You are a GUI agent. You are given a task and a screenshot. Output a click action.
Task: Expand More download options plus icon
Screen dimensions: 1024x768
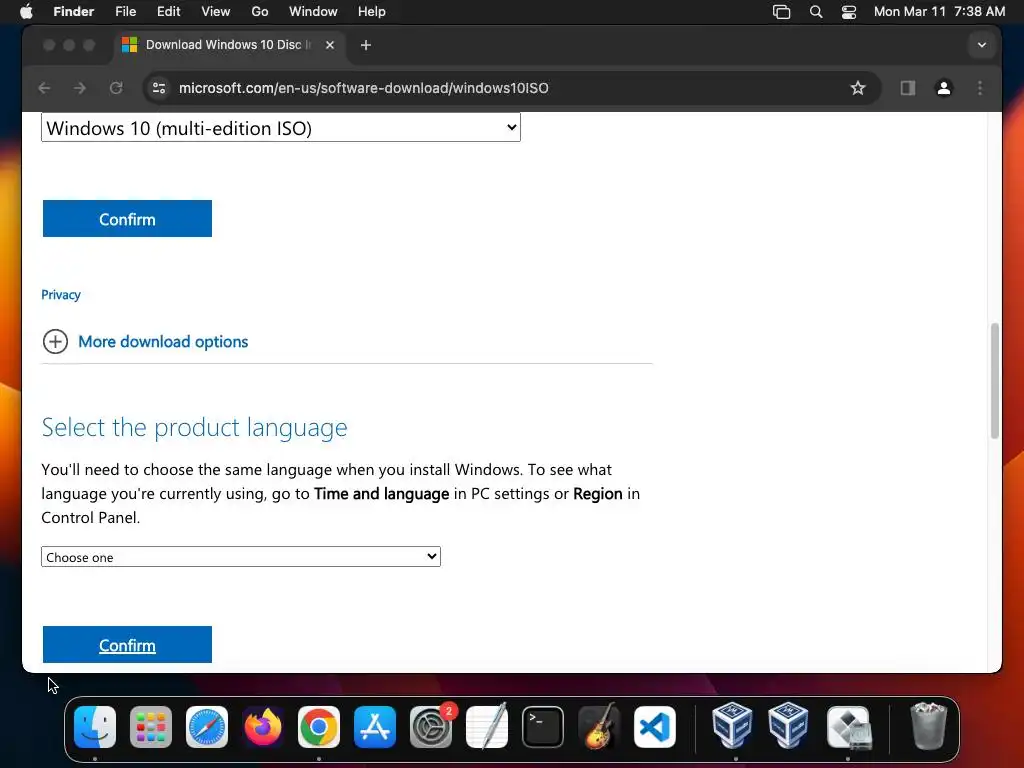point(56,342)
